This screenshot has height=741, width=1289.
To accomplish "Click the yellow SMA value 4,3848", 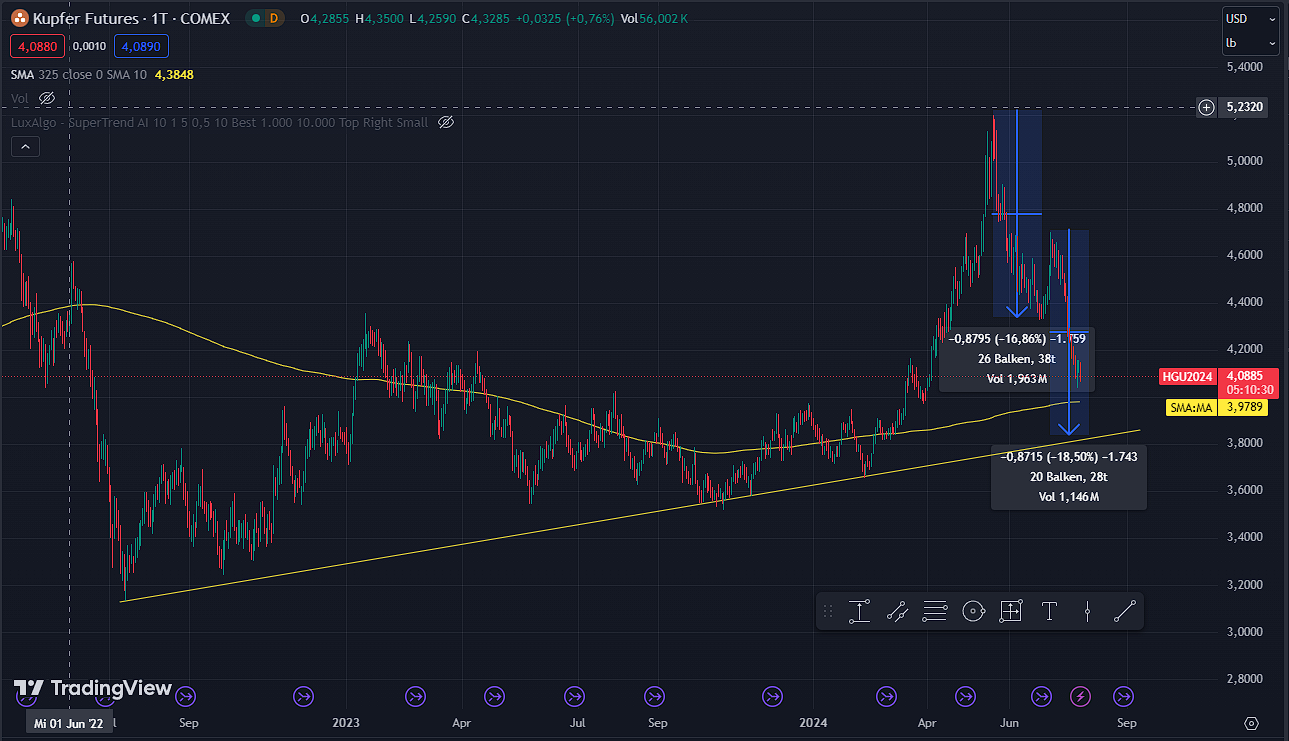I will coord(174,74).
